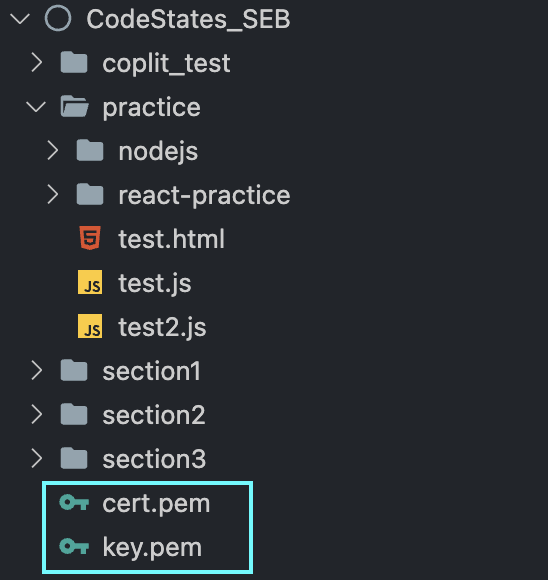The image size is (548, 580).
Task: Open the cert.pem file
Action: (156, 504)
